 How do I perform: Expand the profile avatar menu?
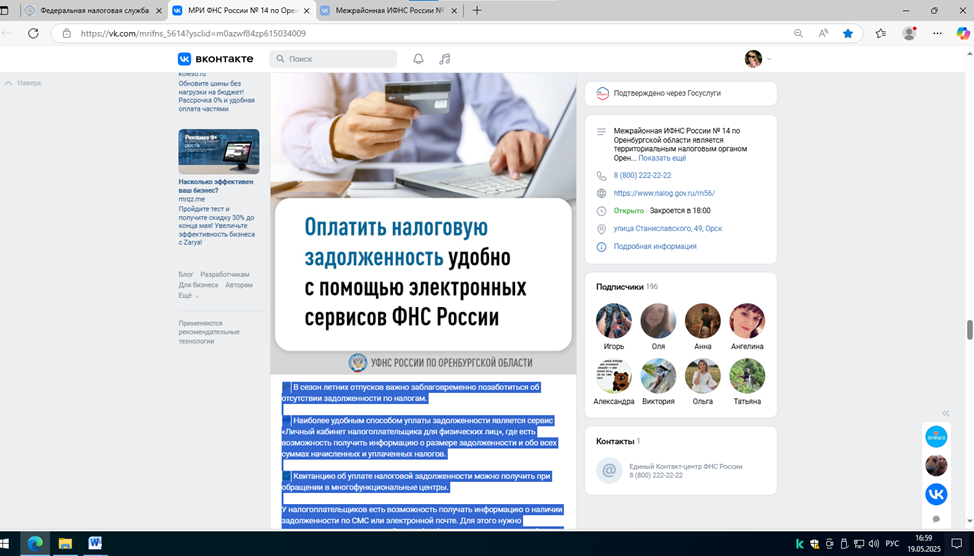(757, 59)
